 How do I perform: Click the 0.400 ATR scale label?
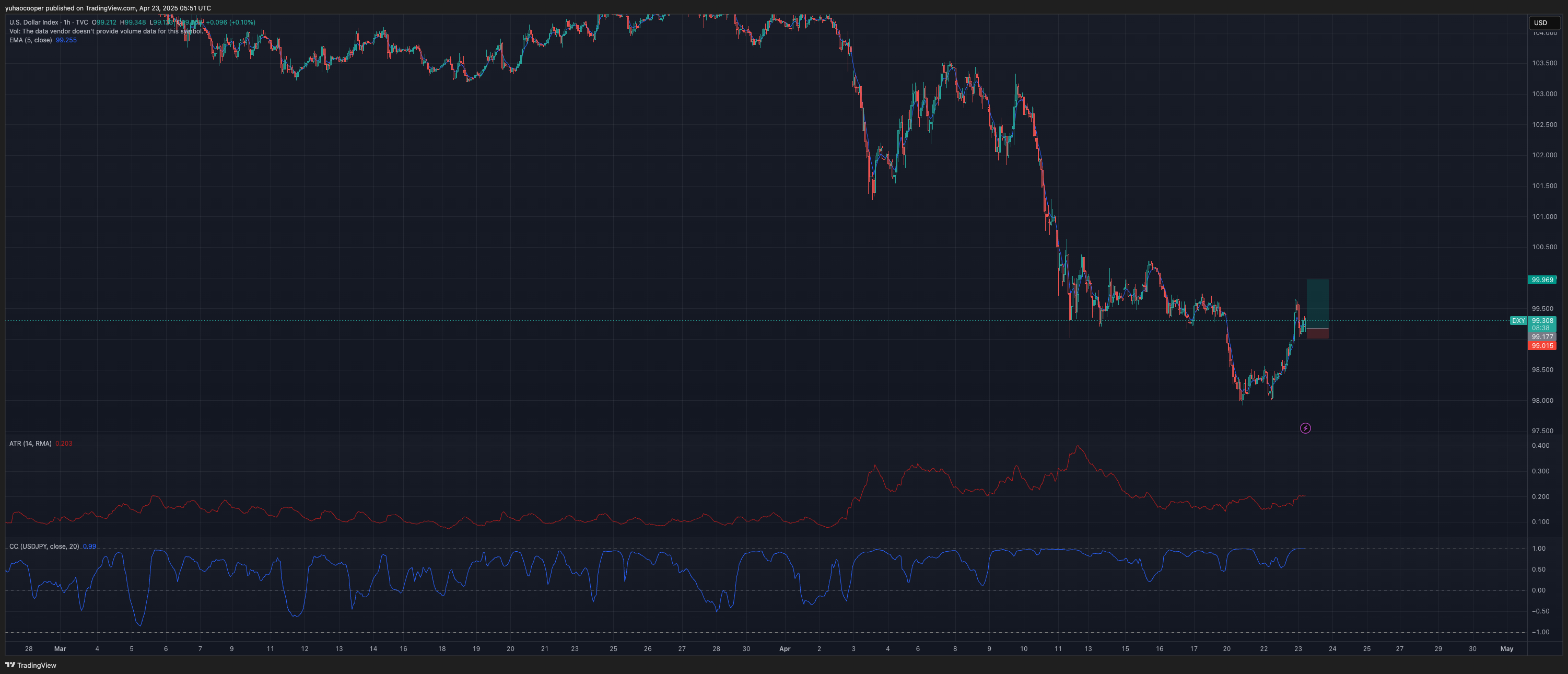coord(1541,446)
